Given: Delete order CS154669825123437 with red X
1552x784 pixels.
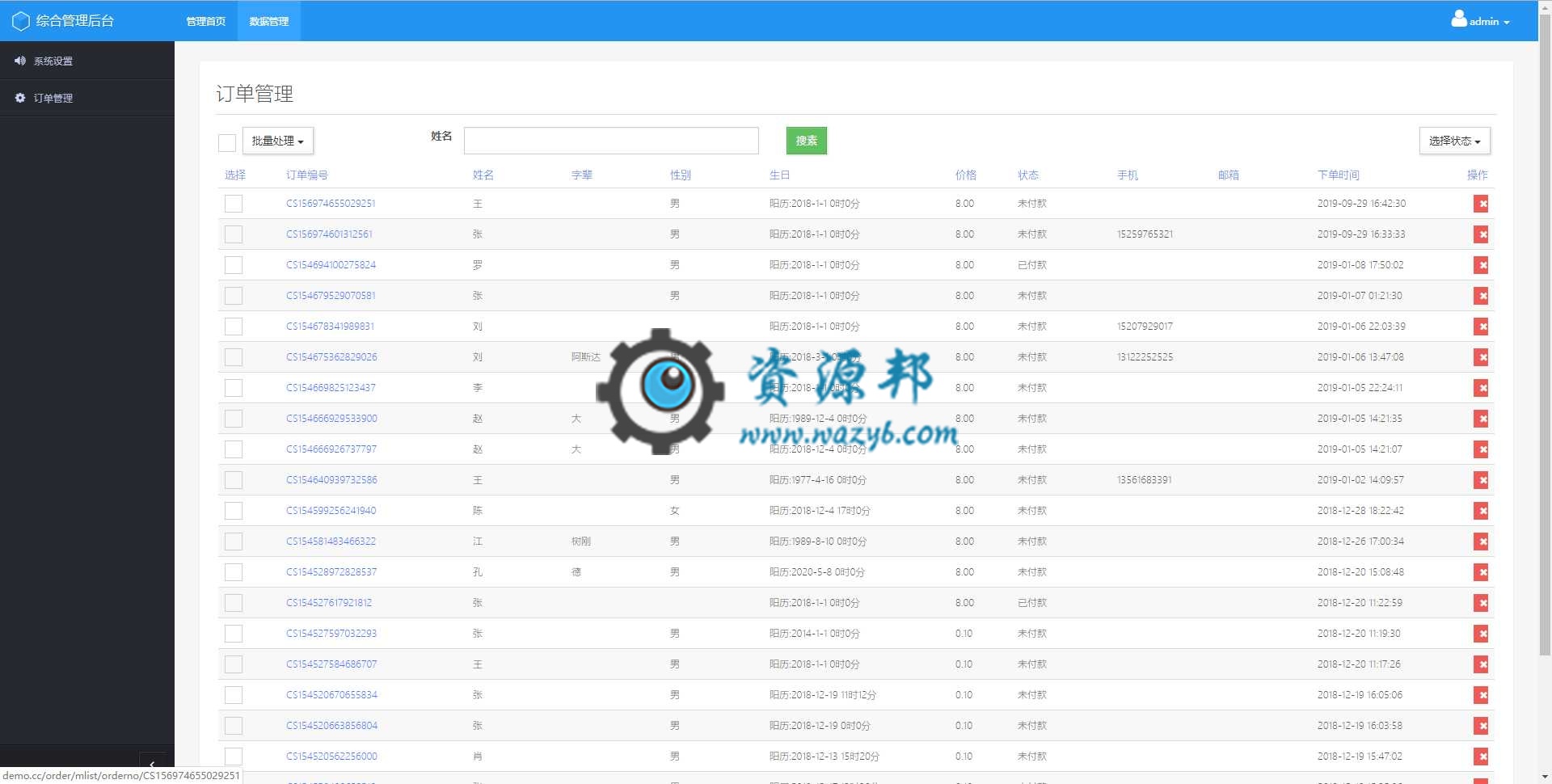Looking at the screenshot, I should (1481, 388).
